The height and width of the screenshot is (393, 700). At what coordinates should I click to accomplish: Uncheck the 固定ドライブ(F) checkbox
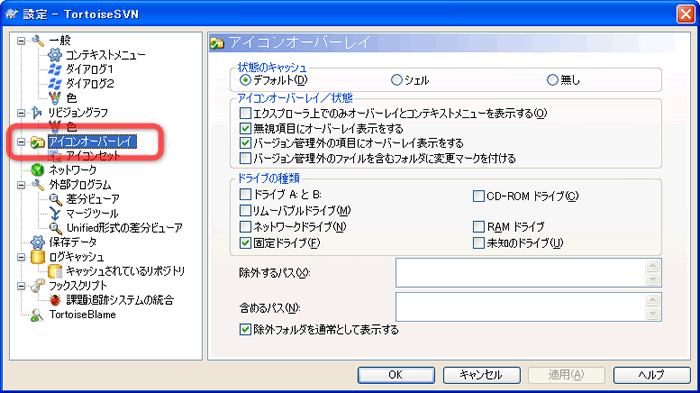click(245, 243)
